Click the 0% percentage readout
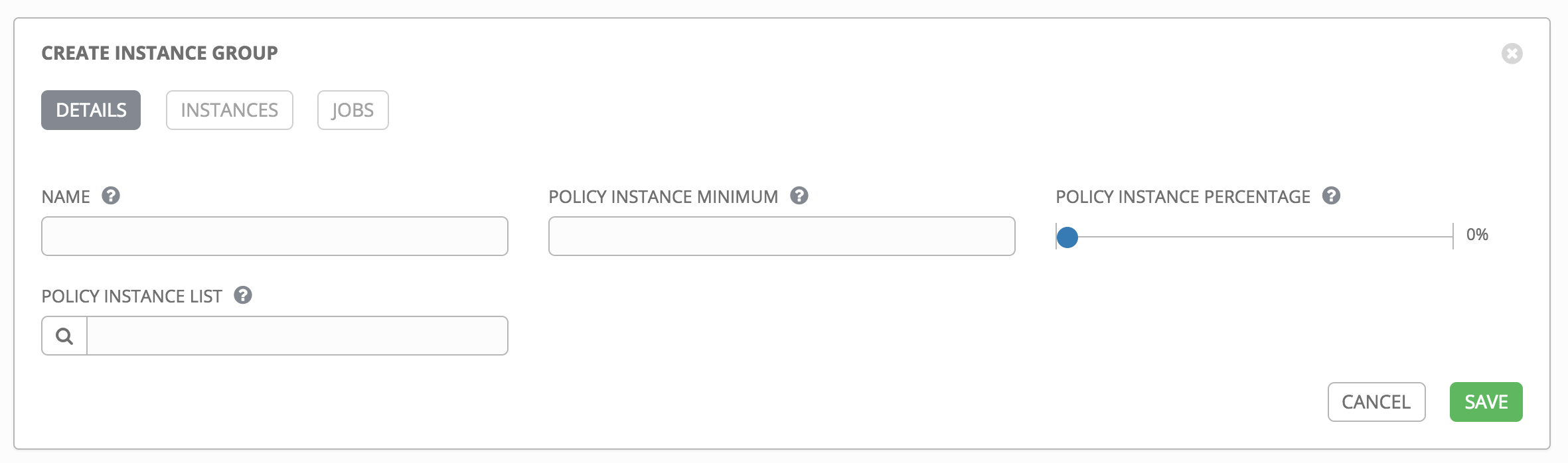 pos(1477,235)
